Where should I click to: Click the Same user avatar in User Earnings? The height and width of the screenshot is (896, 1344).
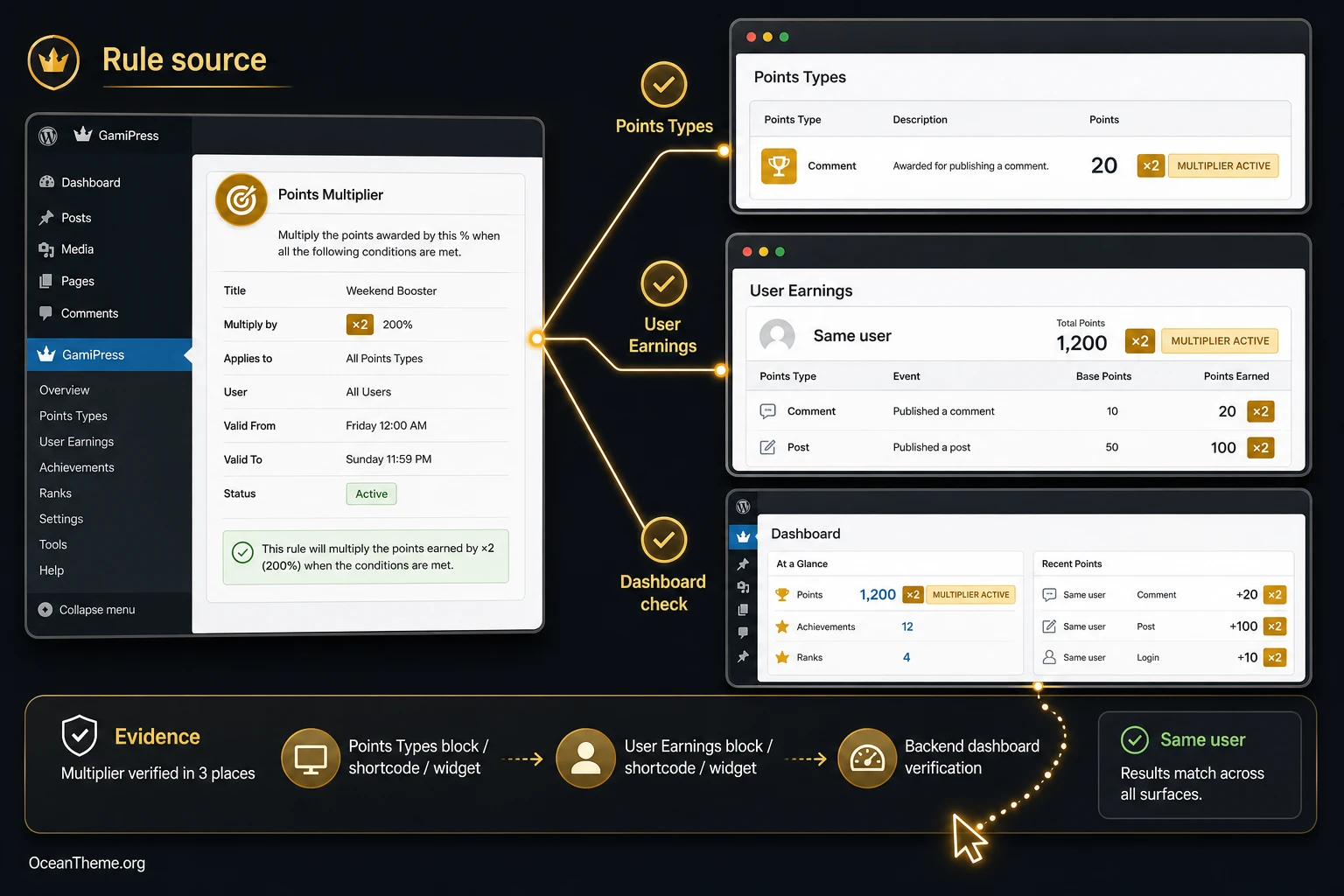(777, 336)
